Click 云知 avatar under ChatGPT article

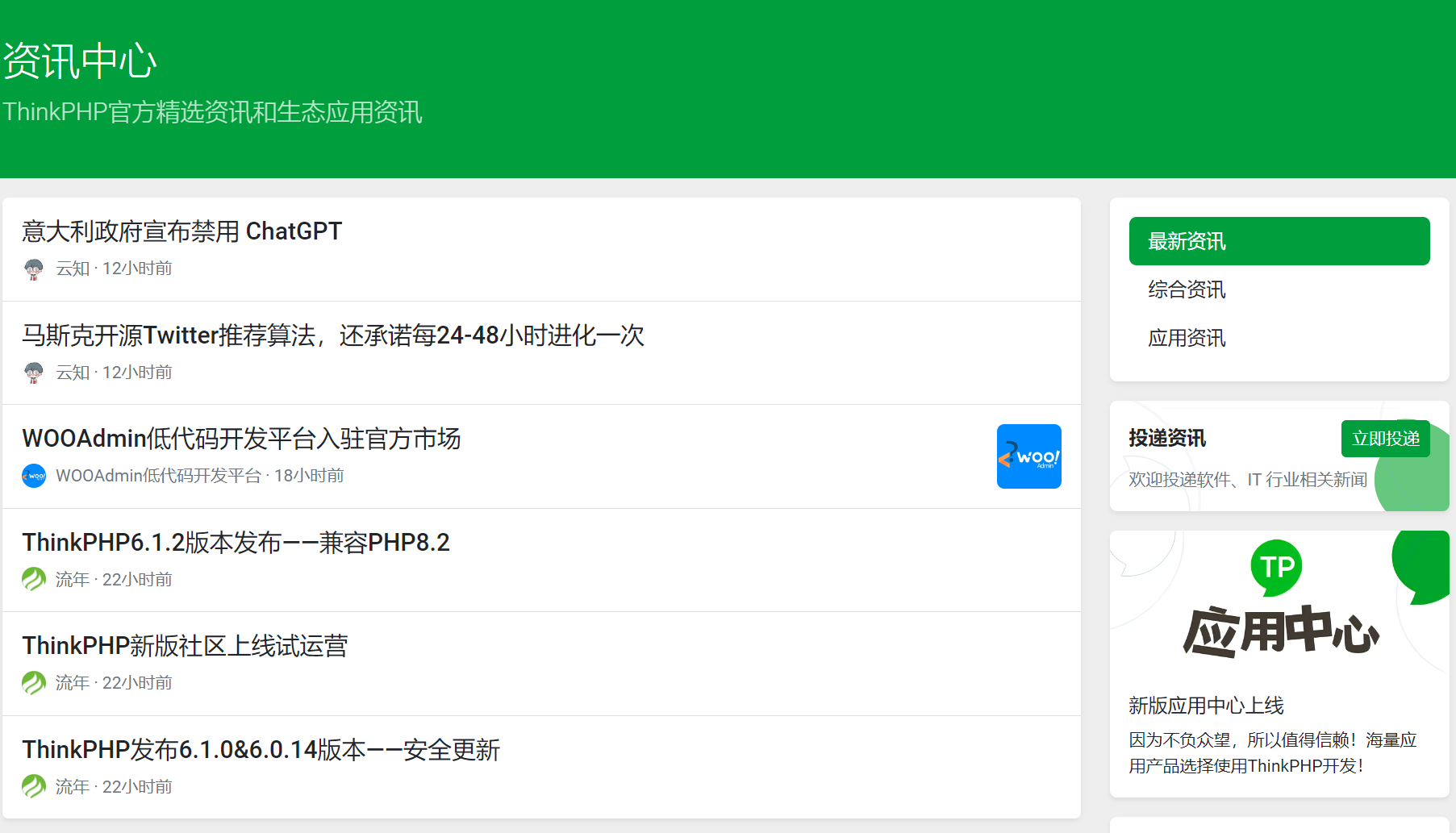[x=34, y=269]
